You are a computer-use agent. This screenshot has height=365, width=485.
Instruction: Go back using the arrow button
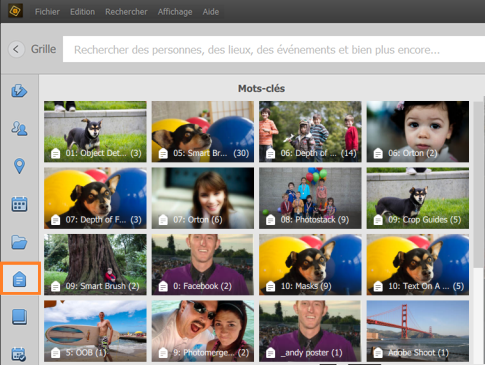[x=16, y=49]
